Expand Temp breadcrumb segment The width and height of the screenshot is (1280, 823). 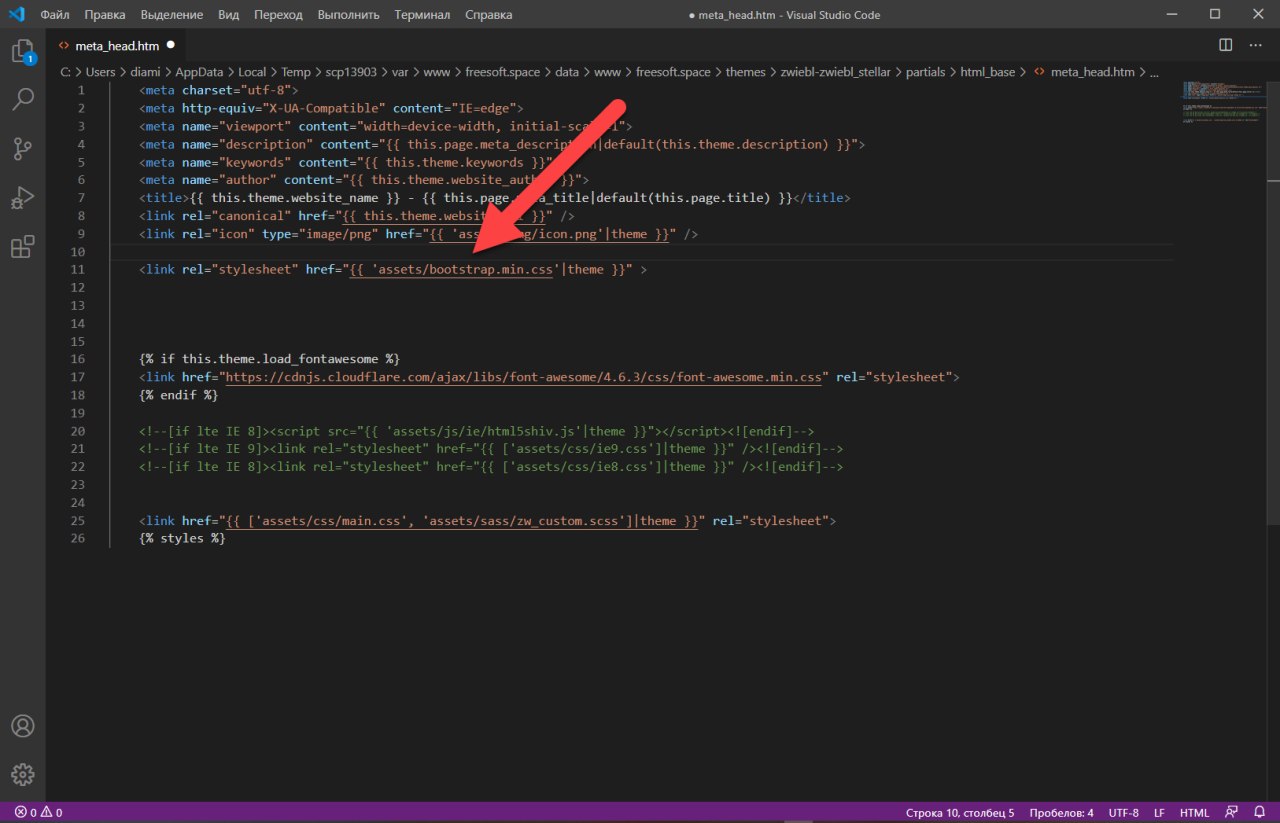point(295,72)
